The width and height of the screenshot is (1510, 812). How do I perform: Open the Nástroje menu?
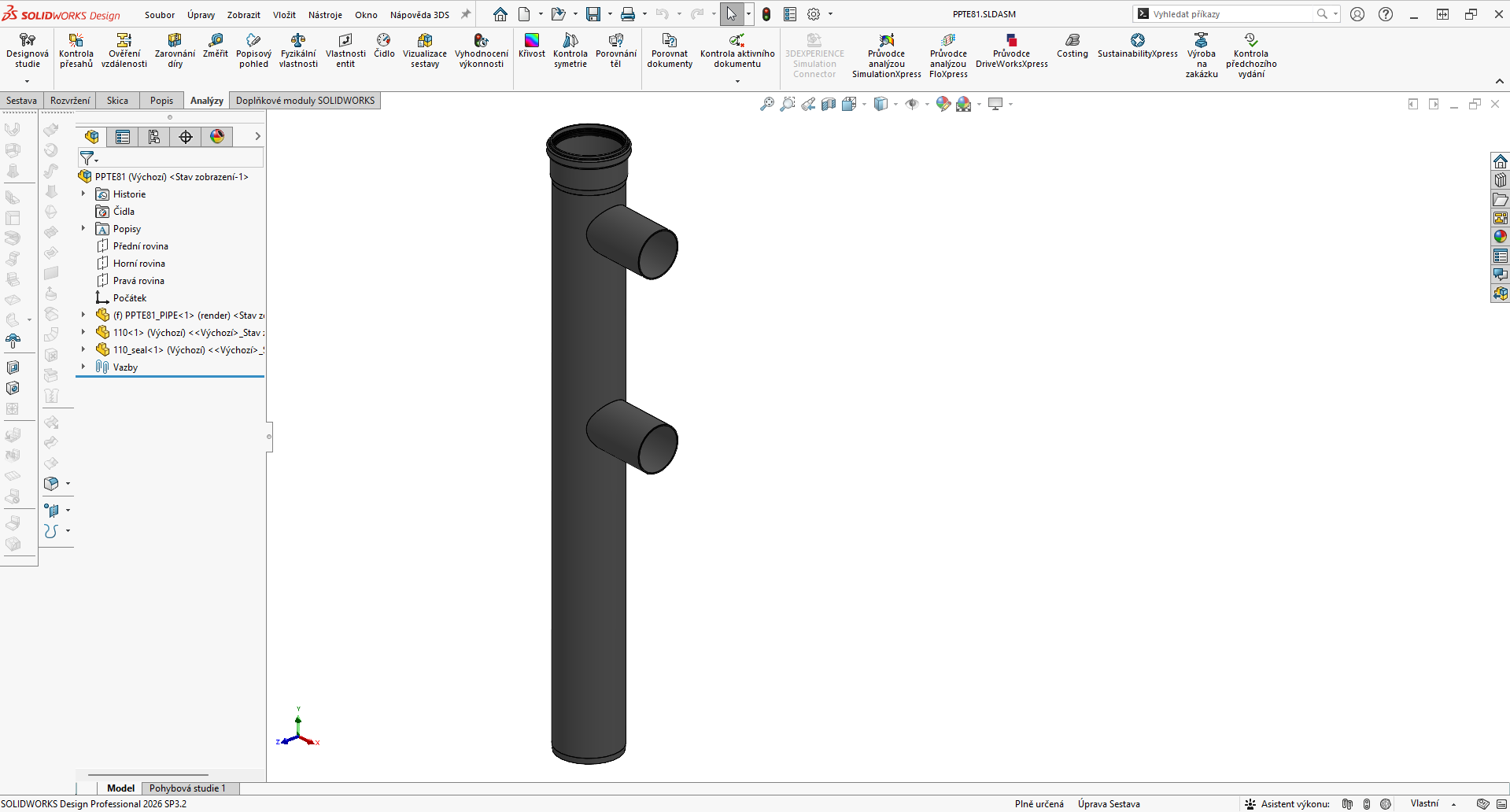325,15
